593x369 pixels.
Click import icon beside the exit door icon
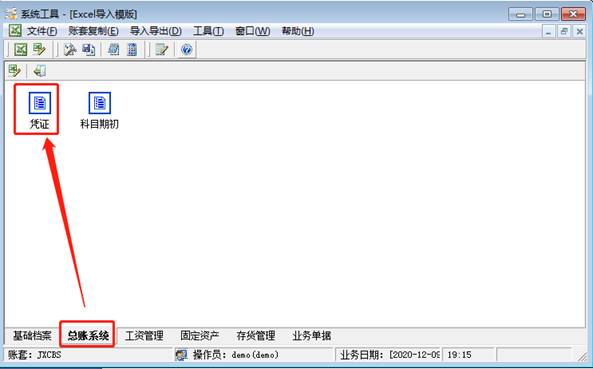(14, 71)
